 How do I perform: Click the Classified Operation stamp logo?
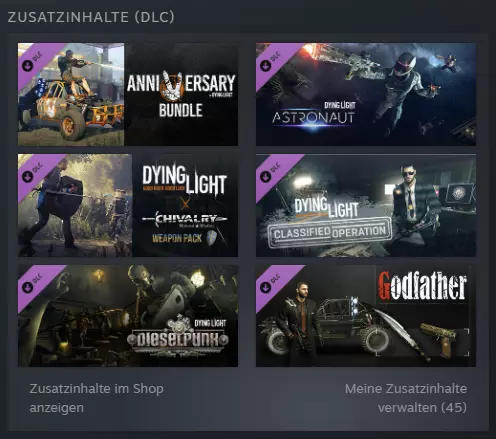click(330, 232)
